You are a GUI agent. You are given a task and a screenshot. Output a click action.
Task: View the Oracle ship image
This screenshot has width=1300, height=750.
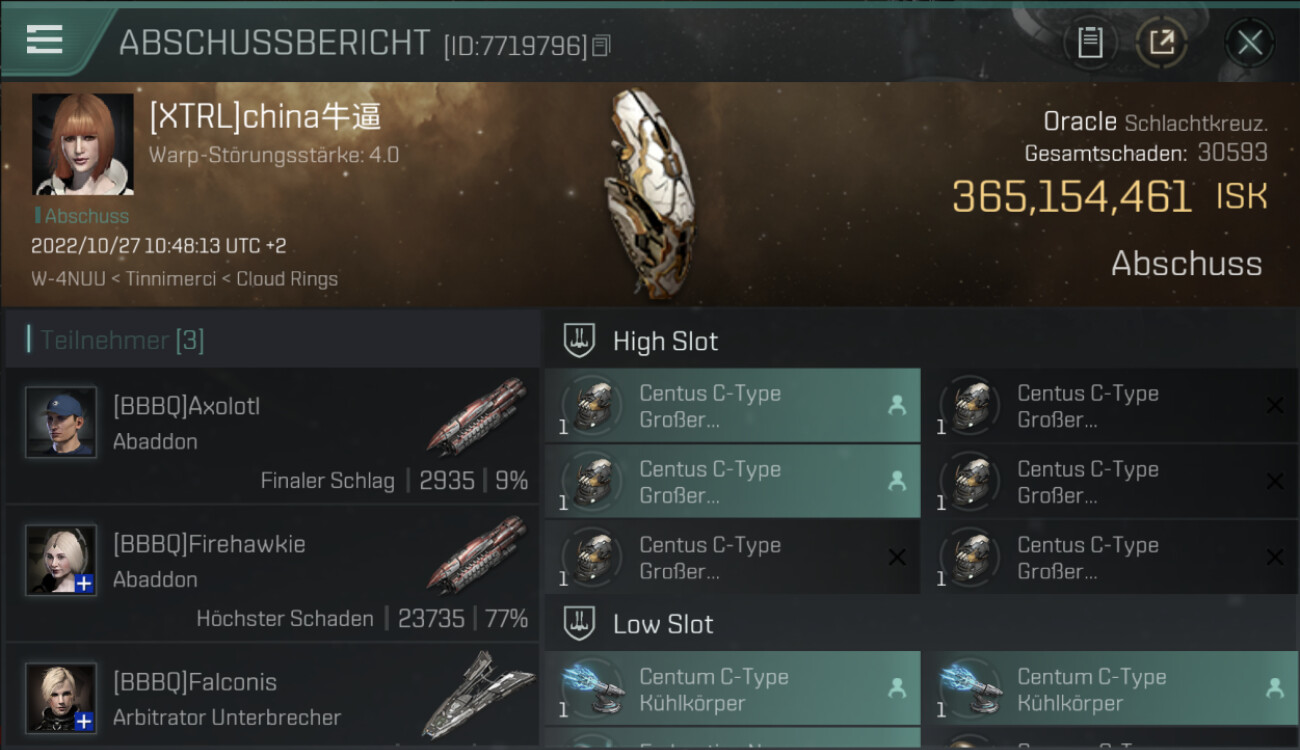pos(648,192)
